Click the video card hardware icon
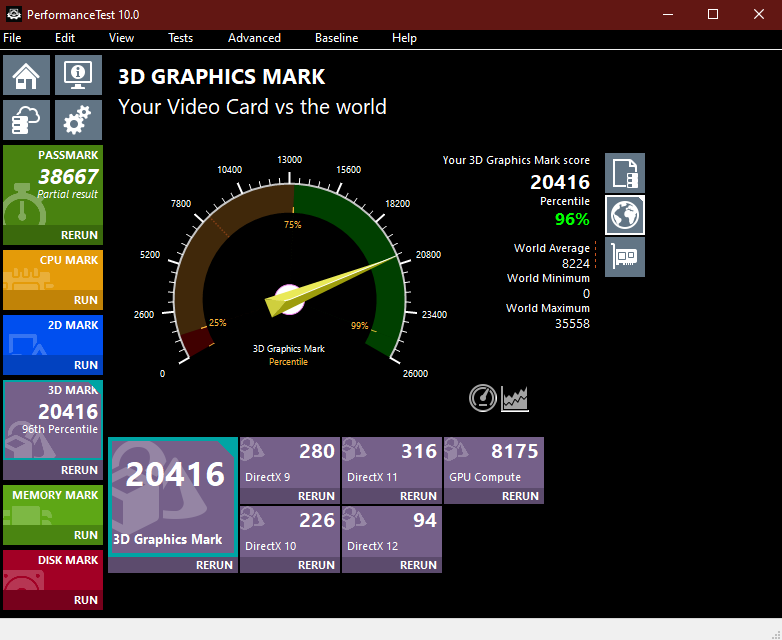The image size is (782, 640). pos(625,257)
